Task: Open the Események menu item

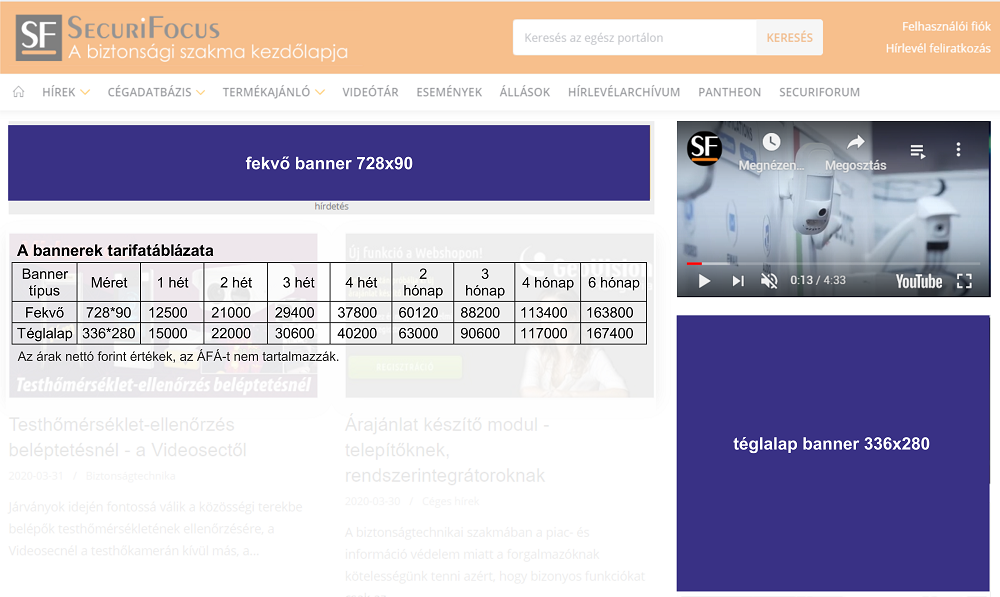Action: coord(449,92)
